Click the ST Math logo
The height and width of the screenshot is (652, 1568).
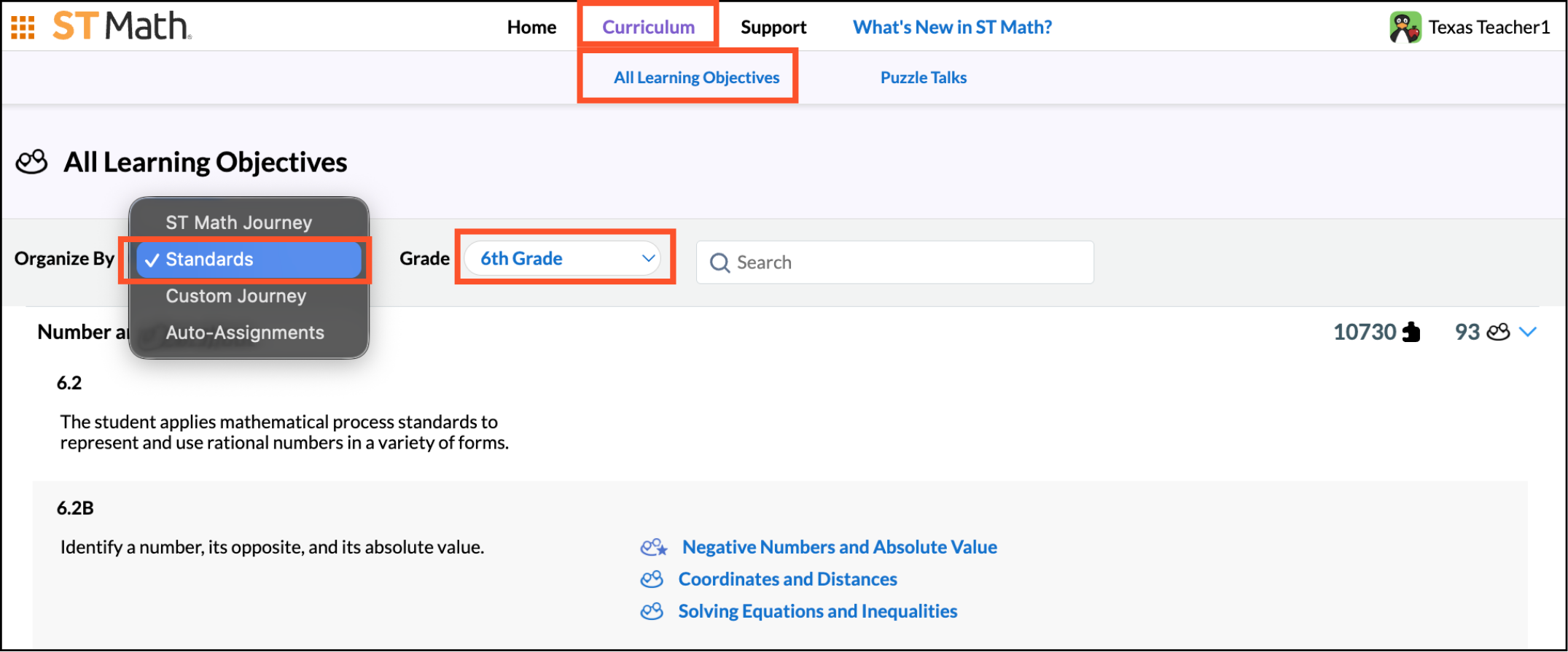click(x=122, y=26)
